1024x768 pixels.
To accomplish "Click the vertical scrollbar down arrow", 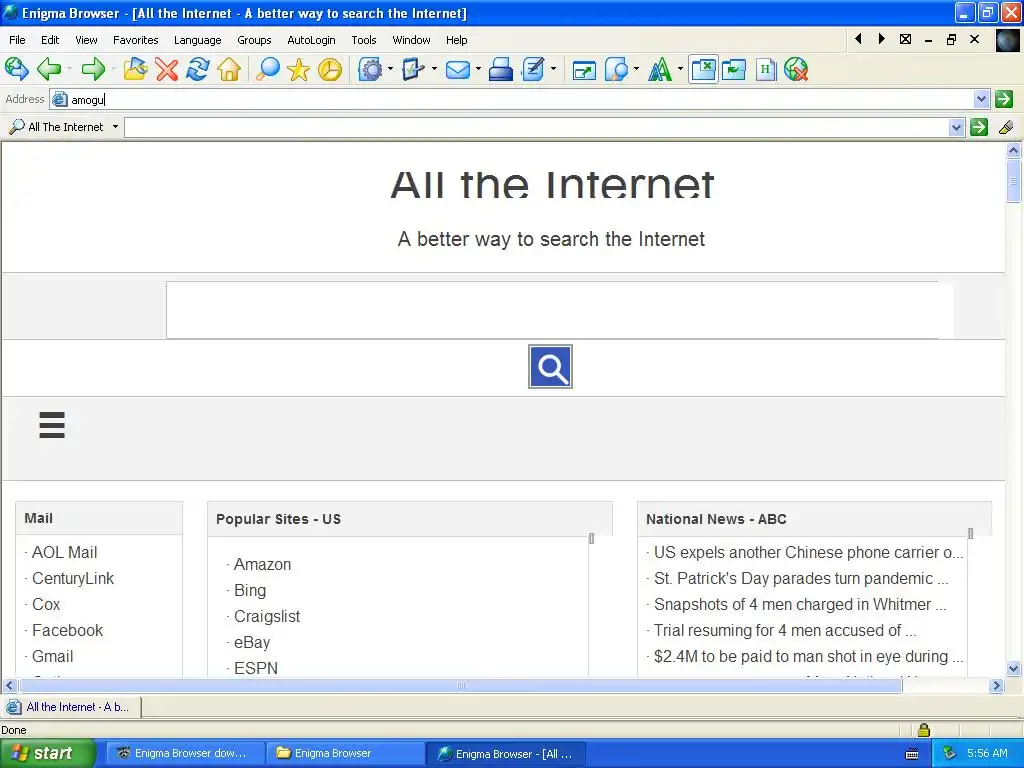I will point(1013,668).
